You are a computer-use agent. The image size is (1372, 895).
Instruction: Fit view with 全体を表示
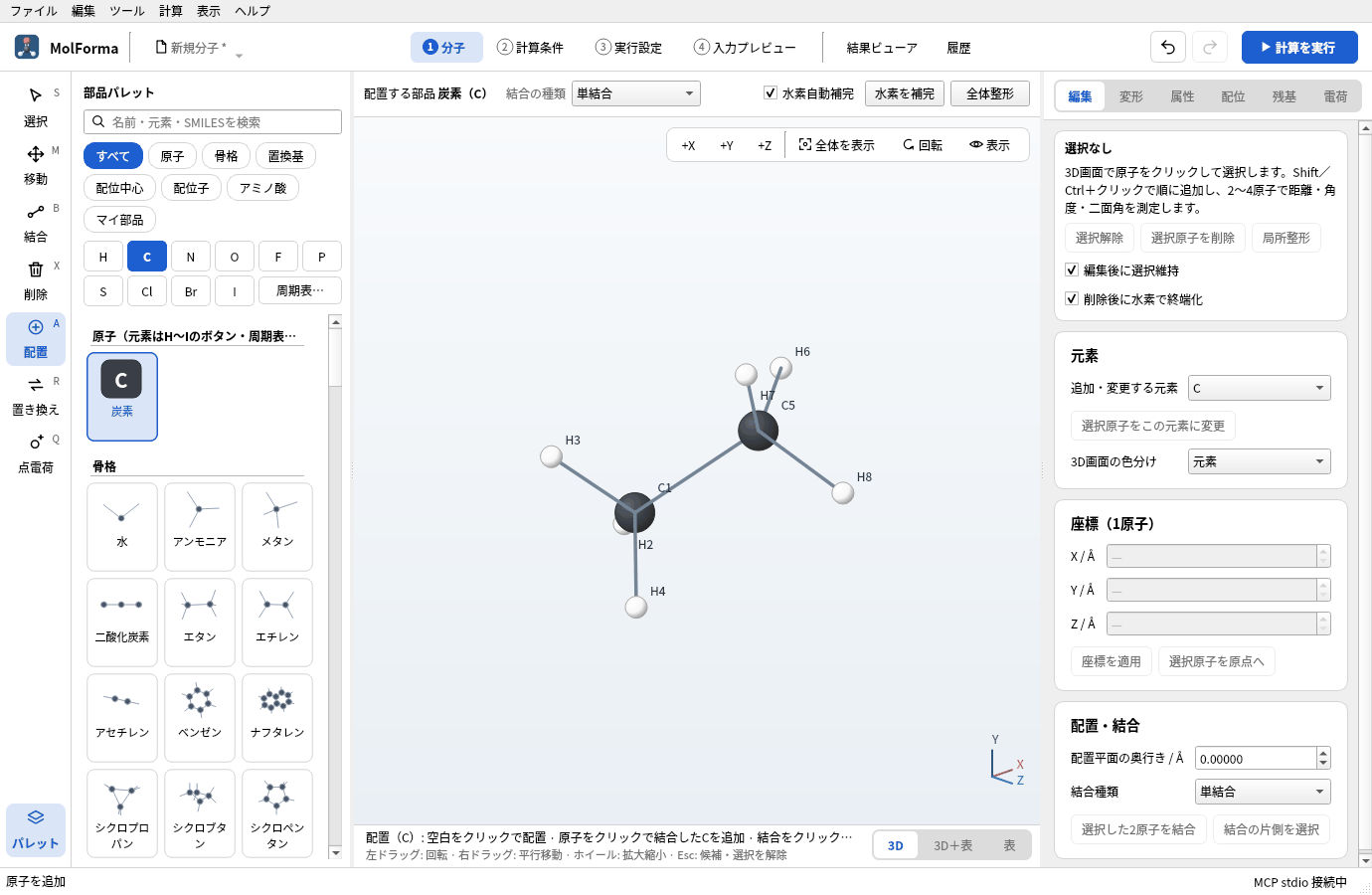(837, 145)
